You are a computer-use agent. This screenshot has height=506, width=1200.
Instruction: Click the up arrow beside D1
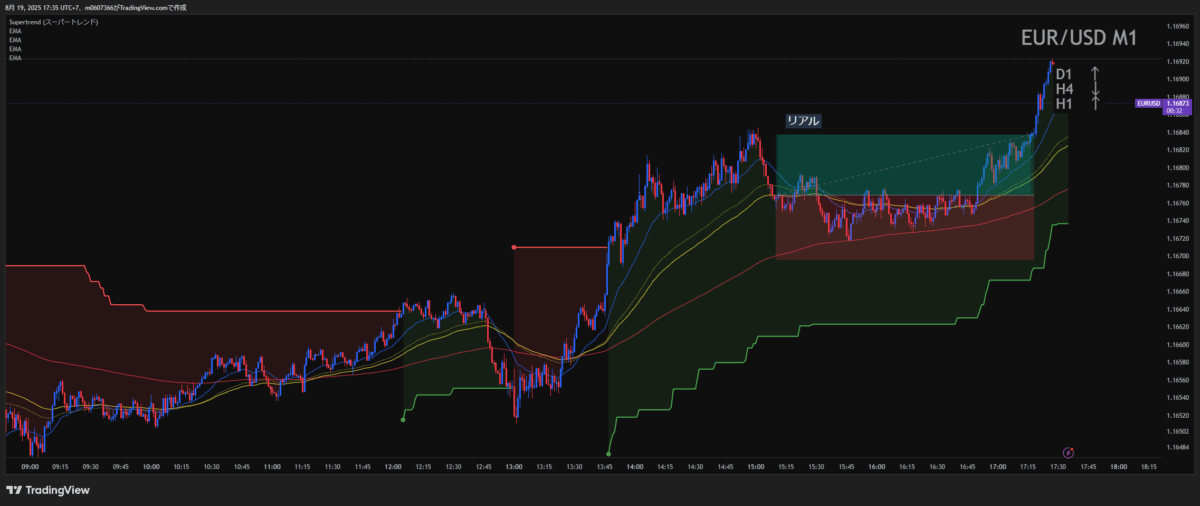point(1095,73)
